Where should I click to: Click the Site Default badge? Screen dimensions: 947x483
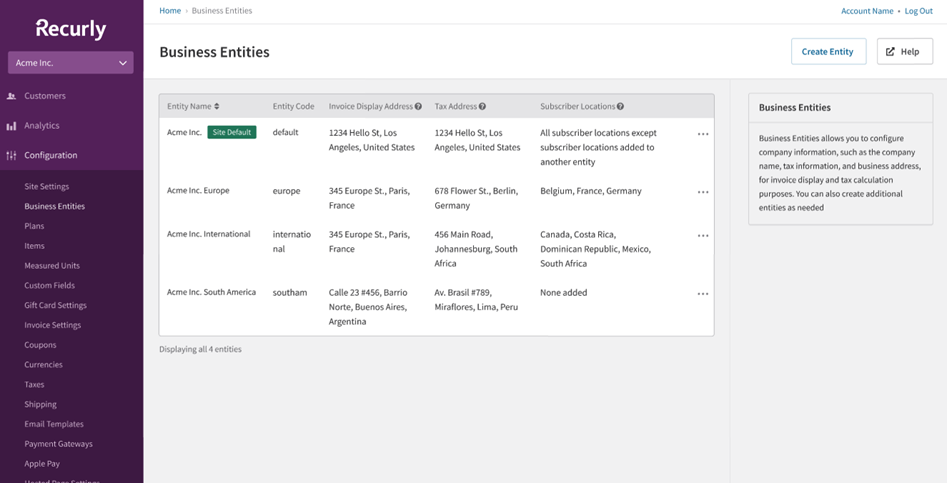[x=232, y=132]
